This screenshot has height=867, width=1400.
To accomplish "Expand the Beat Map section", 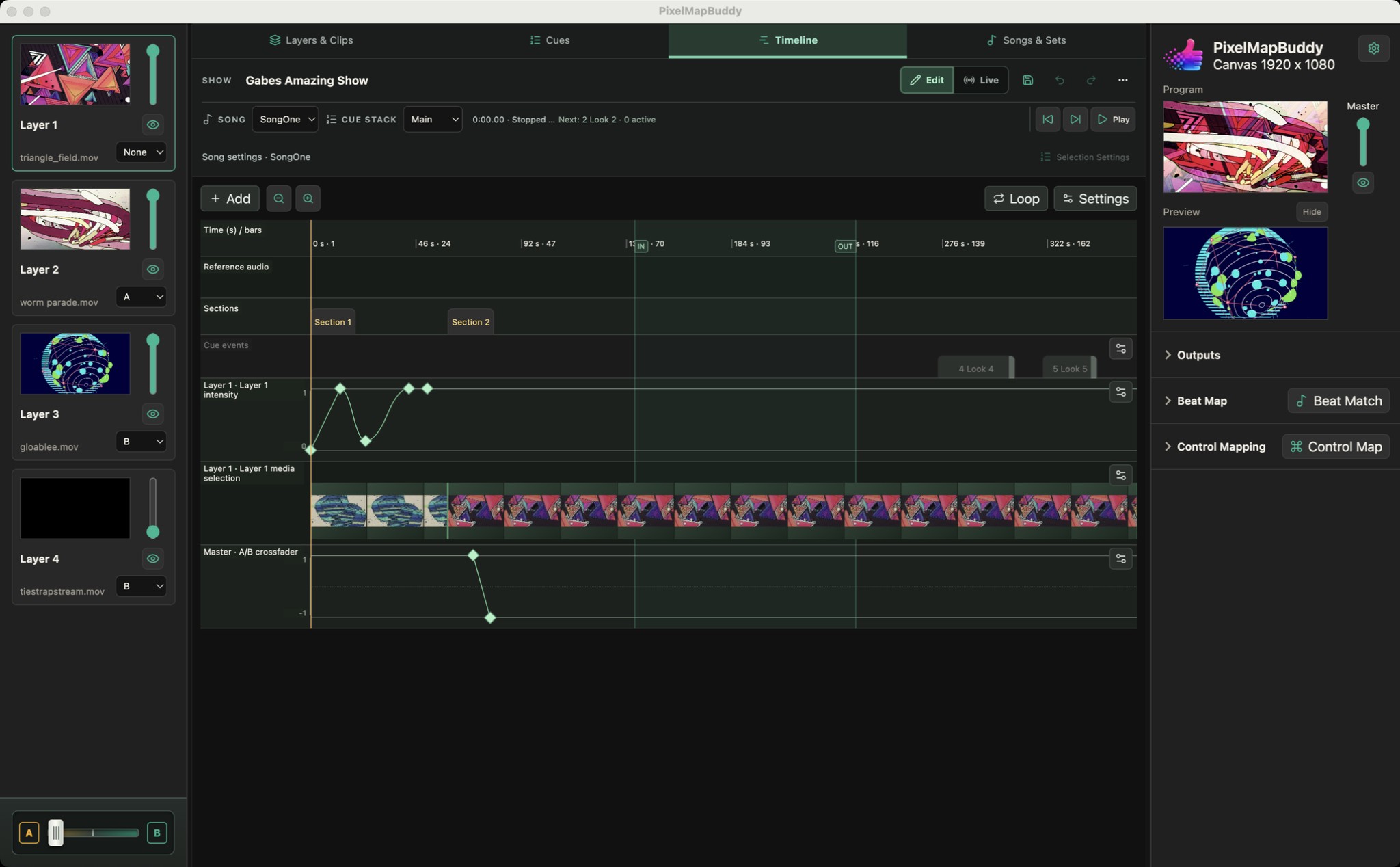I will pos(1196,401).
